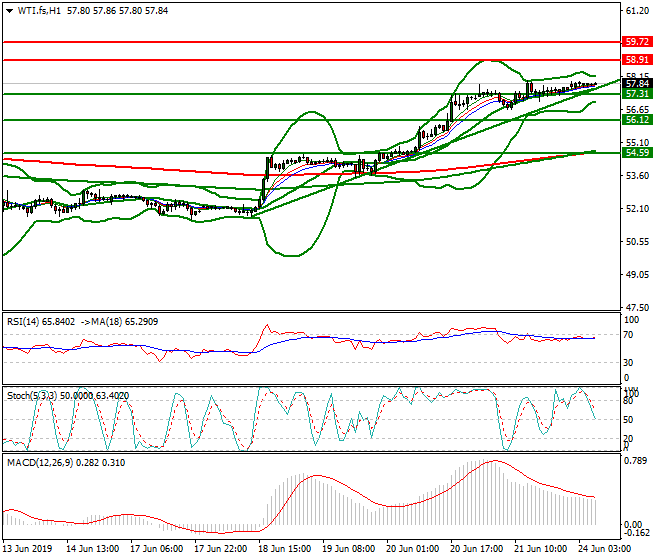Image resolution: width=660 pixels, height=560 pixels.
Task: Click the 17 Jun 06:00 time label
Action: [158, 549]
